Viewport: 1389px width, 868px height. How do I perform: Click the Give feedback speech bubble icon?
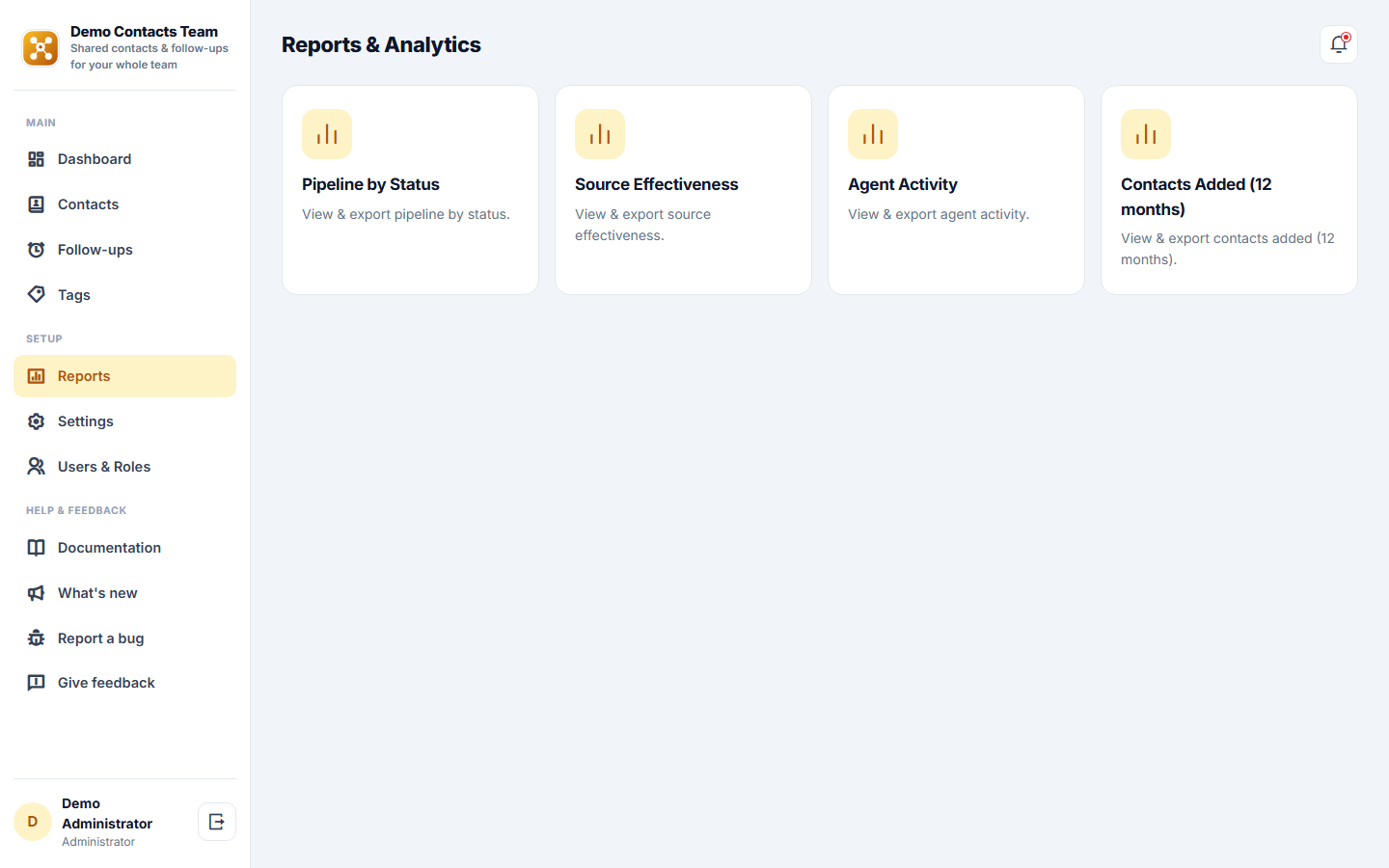point(36,683)
